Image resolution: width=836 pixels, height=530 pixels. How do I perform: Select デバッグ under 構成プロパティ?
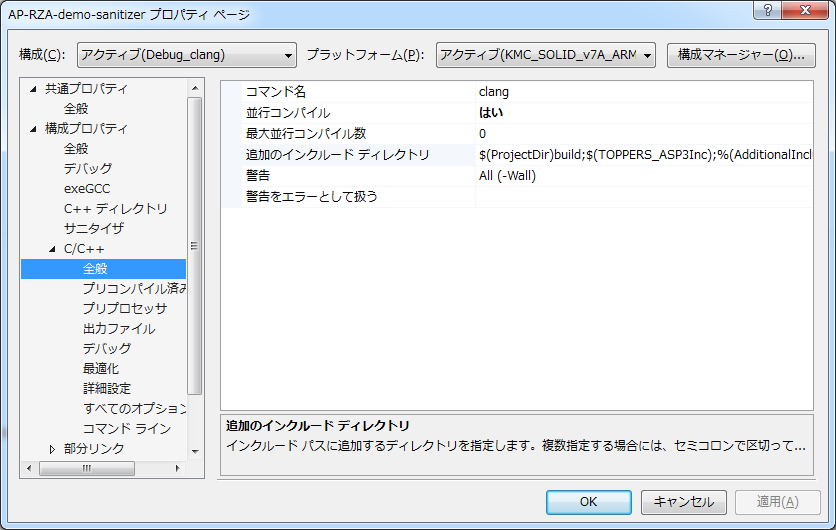(88, 168)
